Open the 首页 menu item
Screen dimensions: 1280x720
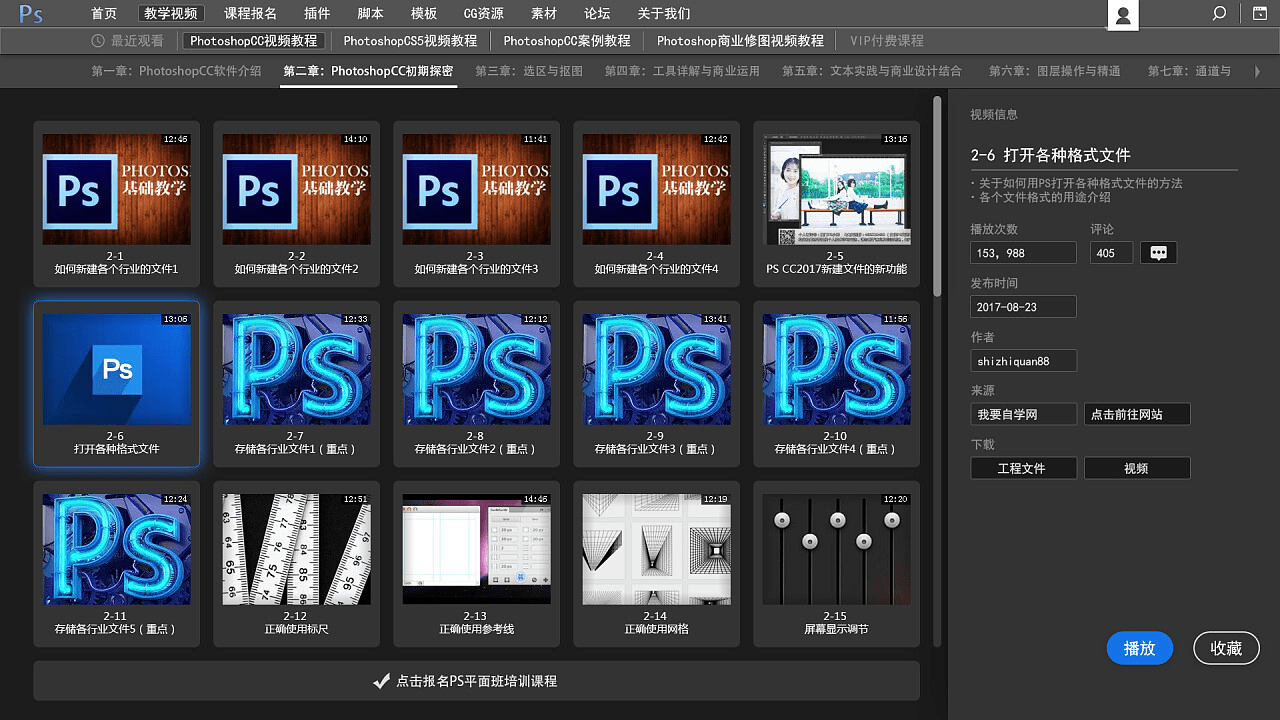[x=104, y=14]
